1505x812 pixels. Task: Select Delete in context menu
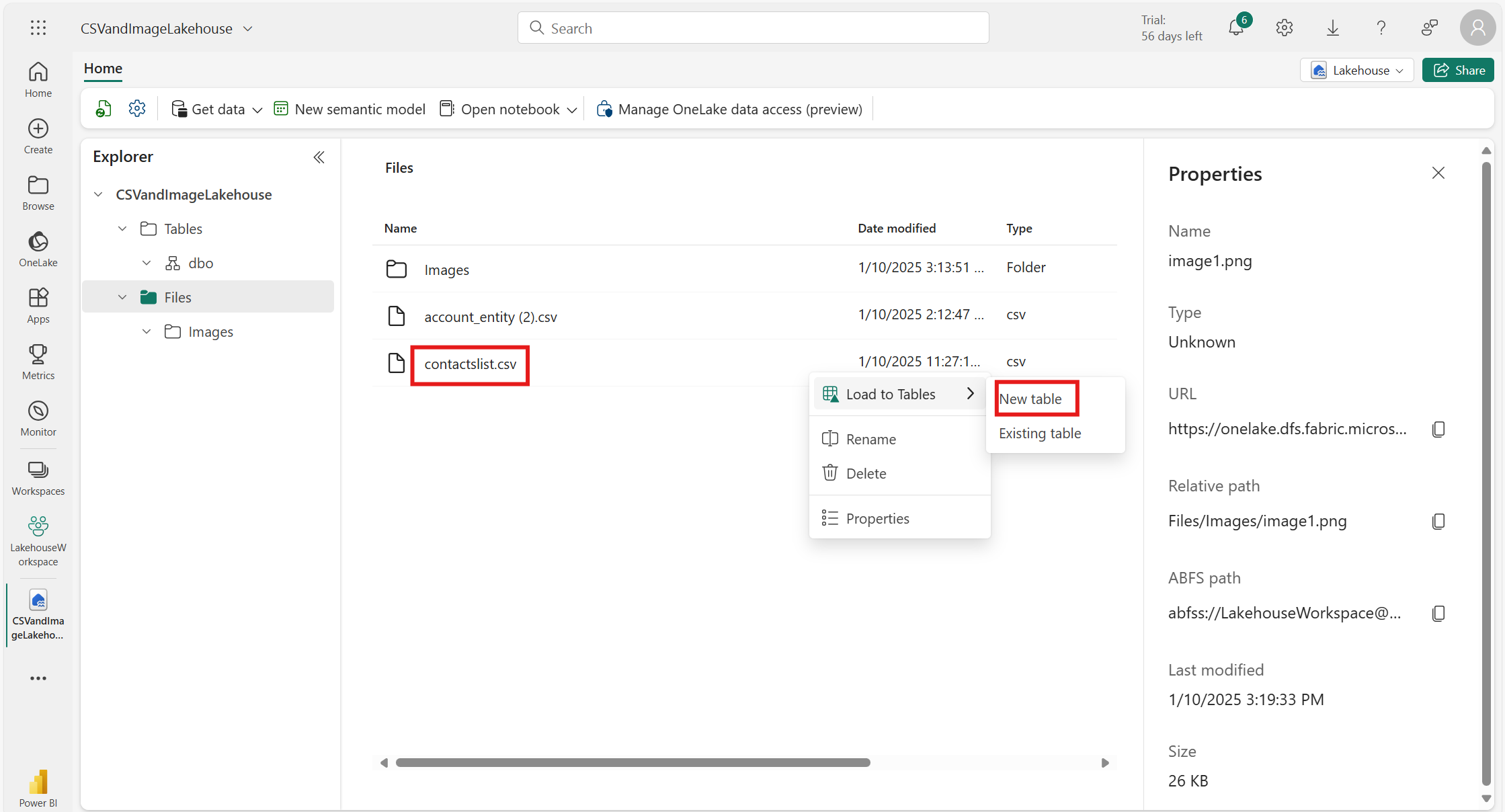[x=866, y=473]
